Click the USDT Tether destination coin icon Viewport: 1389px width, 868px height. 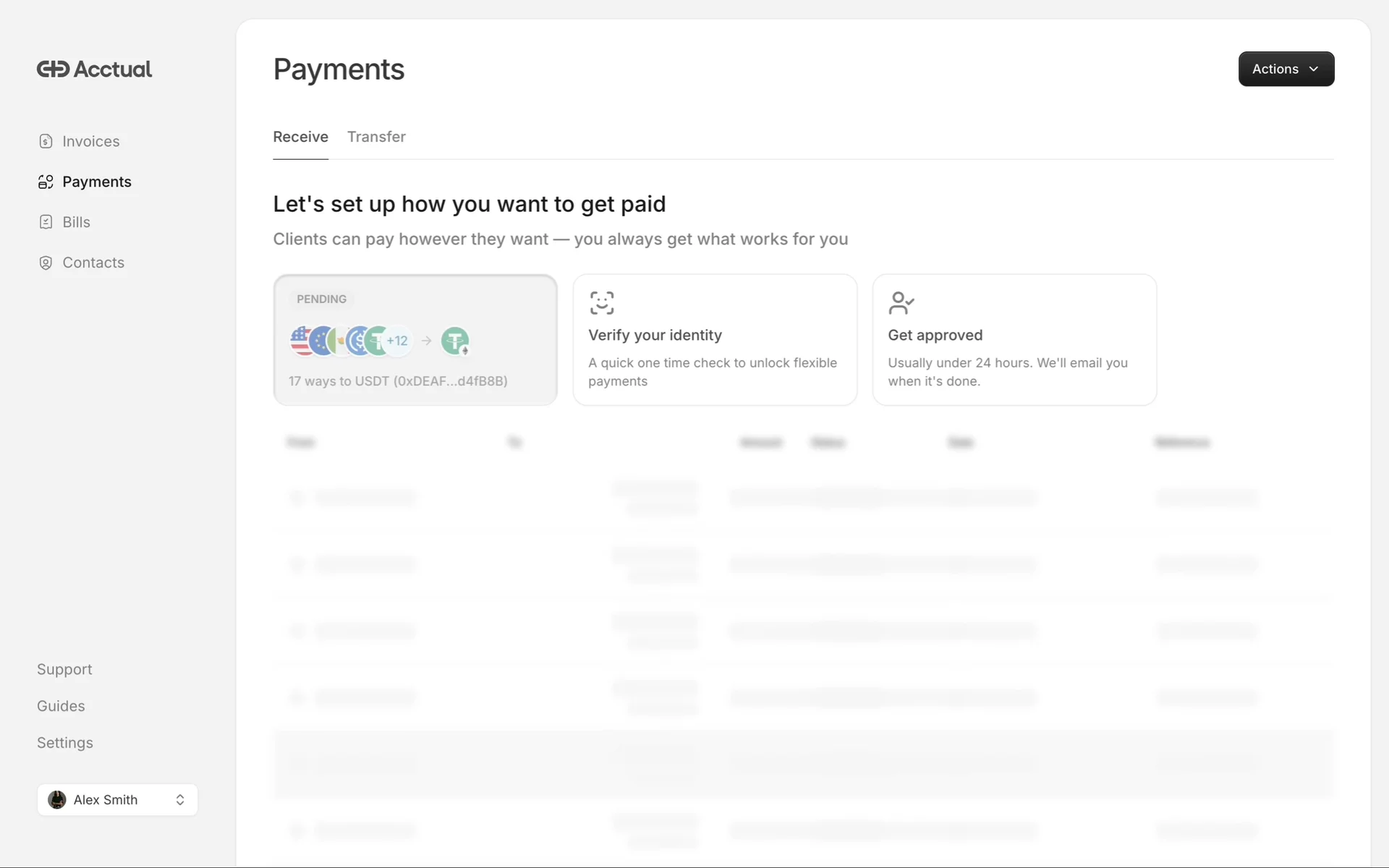pyautogui.click(x=455, y=341)
